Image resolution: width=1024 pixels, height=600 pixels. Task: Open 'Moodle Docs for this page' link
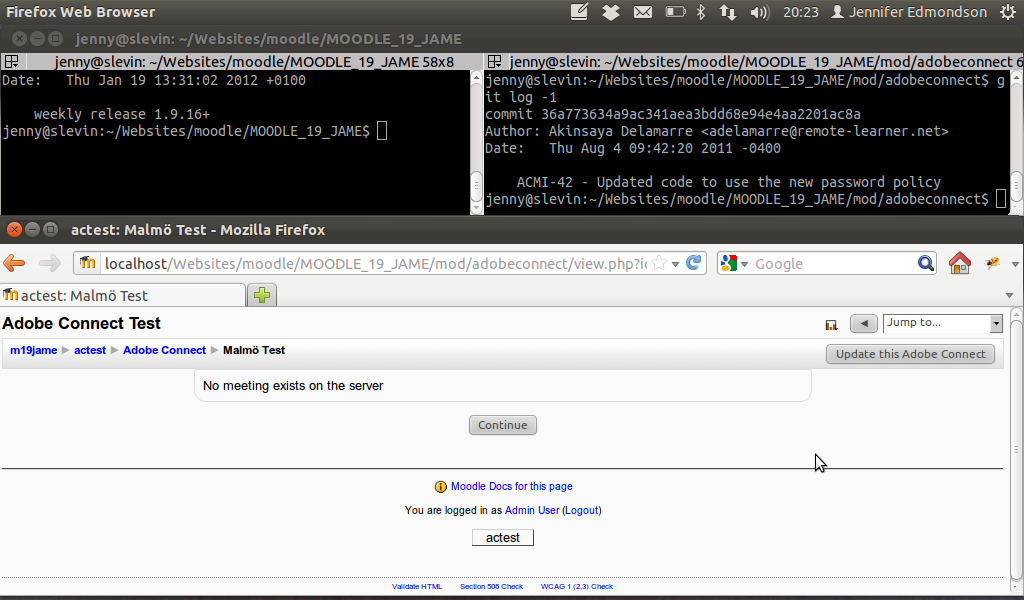(x=511, y=486)
